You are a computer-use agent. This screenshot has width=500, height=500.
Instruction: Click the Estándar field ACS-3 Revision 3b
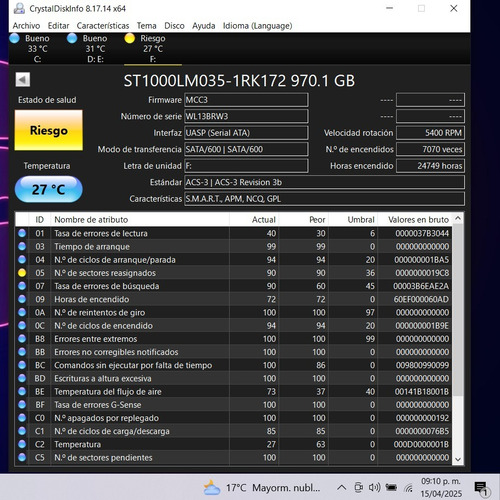(x=324, y=182)
